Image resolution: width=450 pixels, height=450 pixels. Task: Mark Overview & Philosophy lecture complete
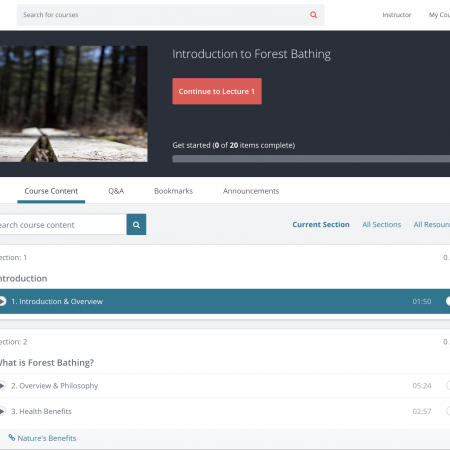click(x=448, y=386)
